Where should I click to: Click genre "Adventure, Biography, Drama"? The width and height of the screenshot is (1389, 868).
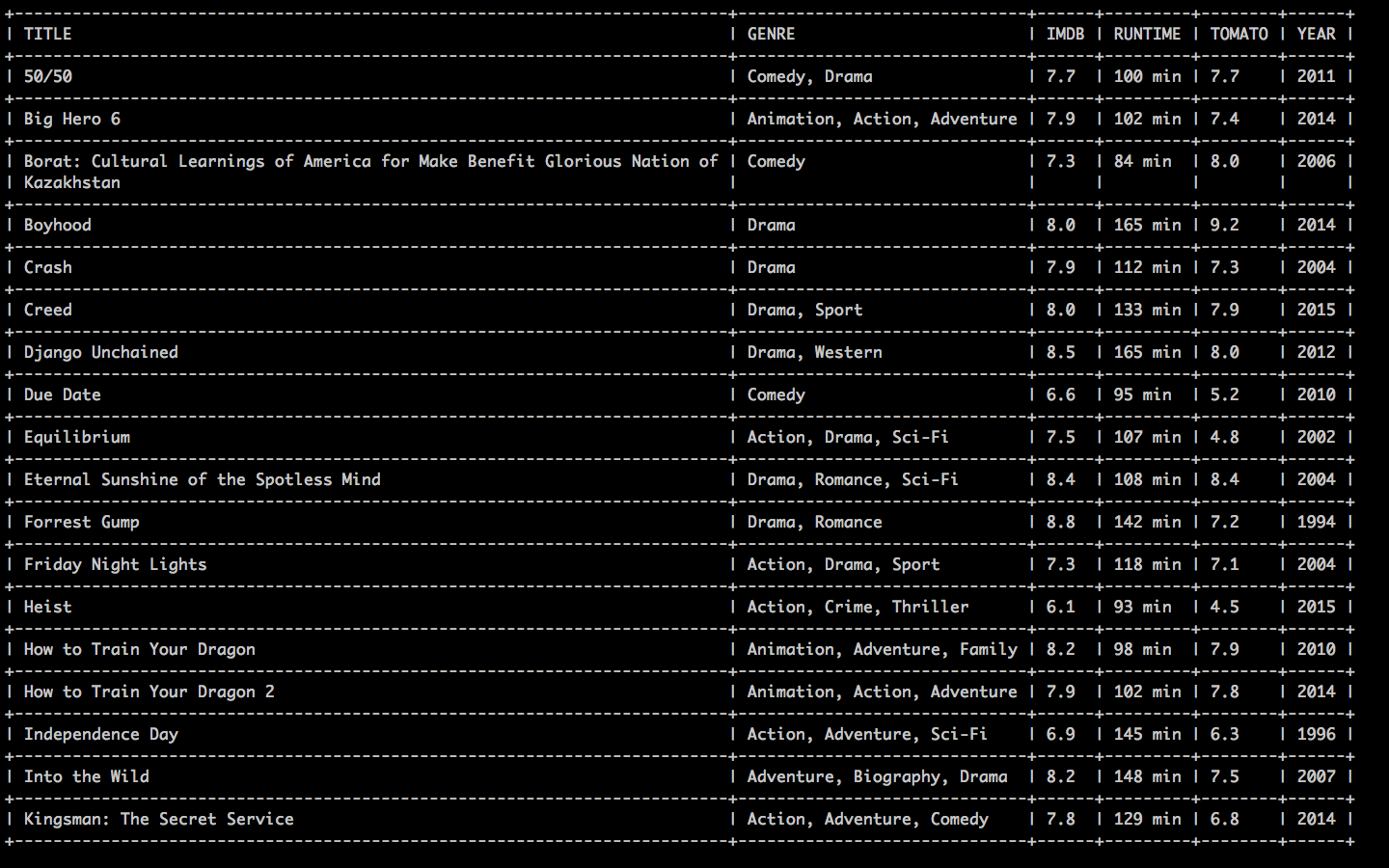(x=878, y=776)
